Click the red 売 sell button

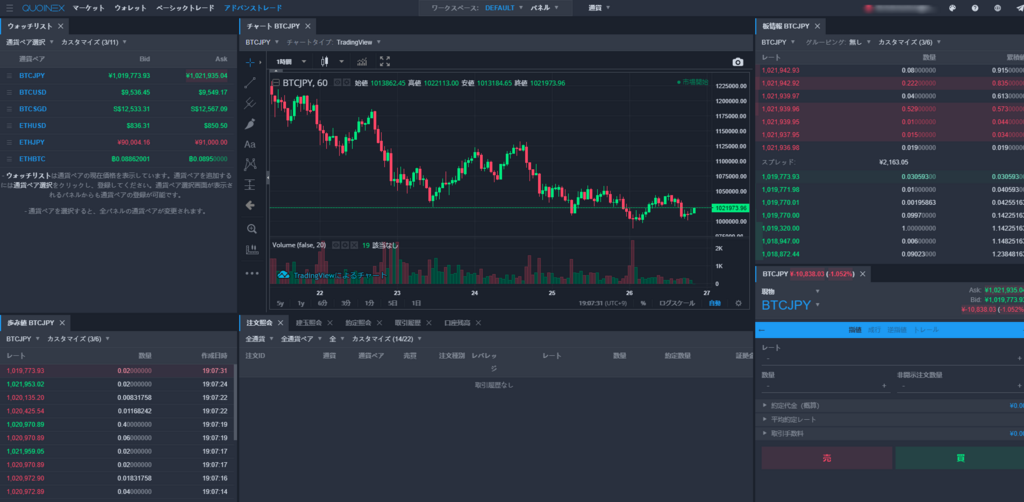coord(824,457)
